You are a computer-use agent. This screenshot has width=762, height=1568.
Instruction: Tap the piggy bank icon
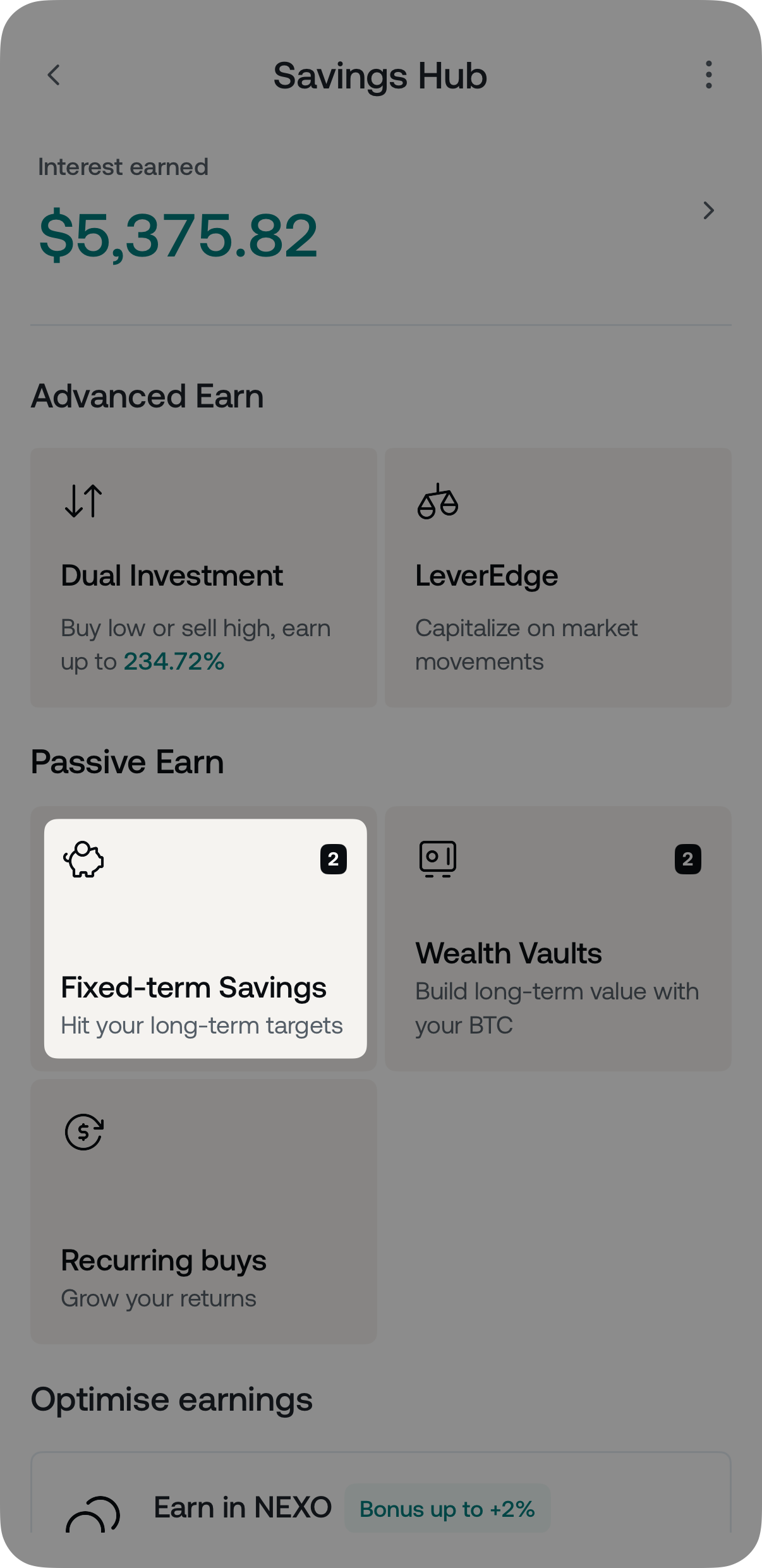pyautogui.click(x=83, y=859)
